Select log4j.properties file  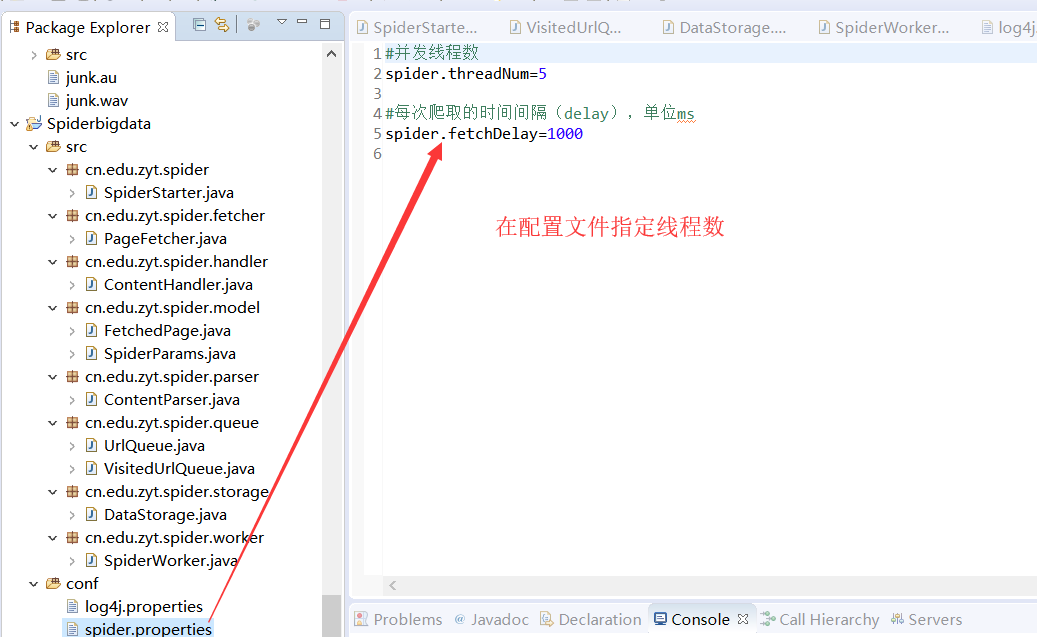click(x=144, y=607)
